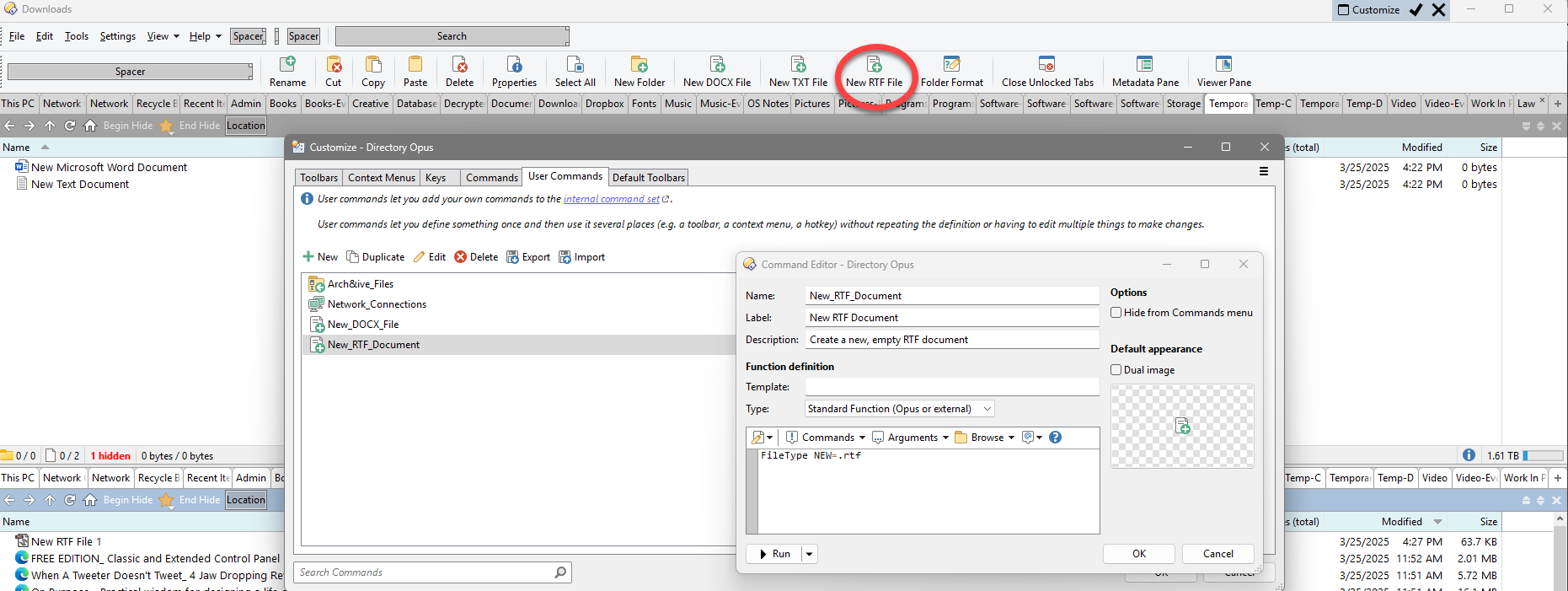Toggle the Viewer Pane icon
Screen dimensions: 1568x591
pos(1223,66)
